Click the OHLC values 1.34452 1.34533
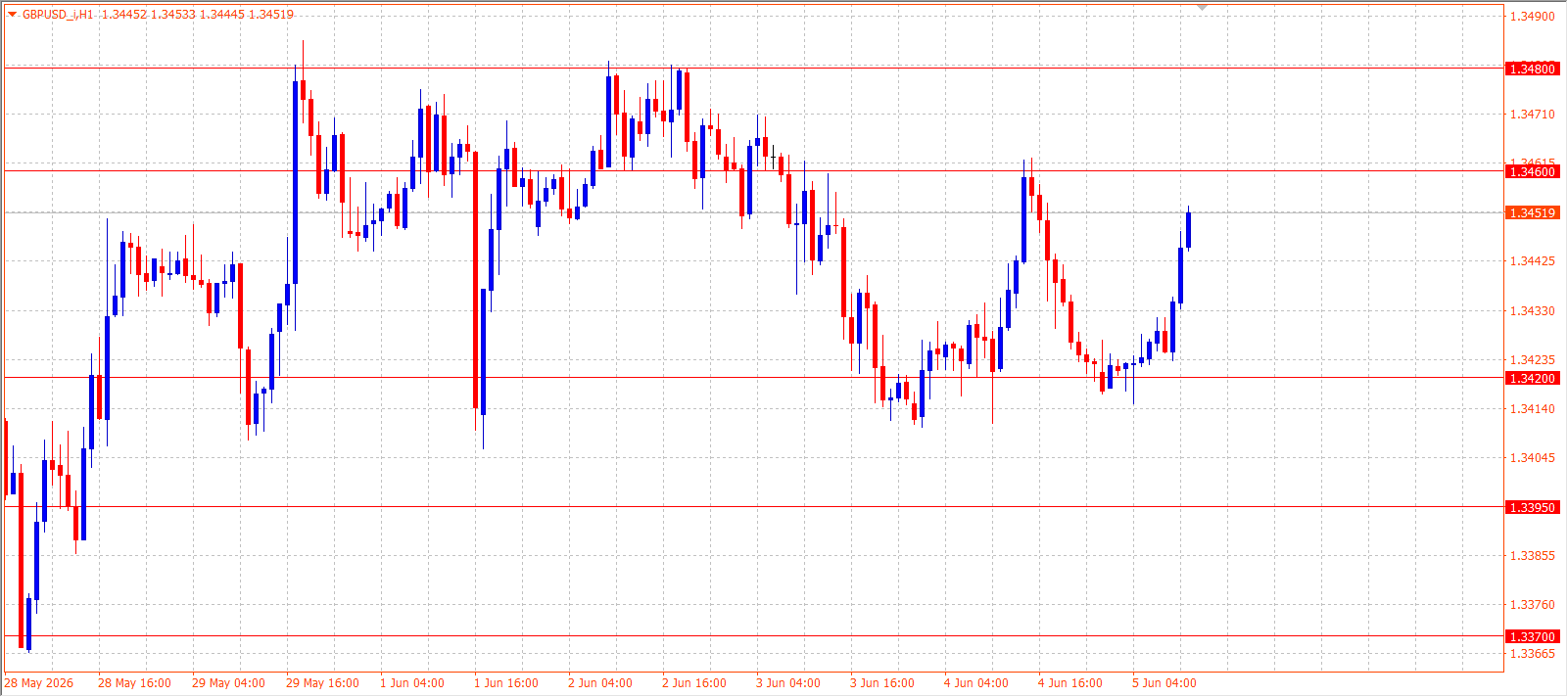This screenshot has height=697, width=1568. pos(148,15)
